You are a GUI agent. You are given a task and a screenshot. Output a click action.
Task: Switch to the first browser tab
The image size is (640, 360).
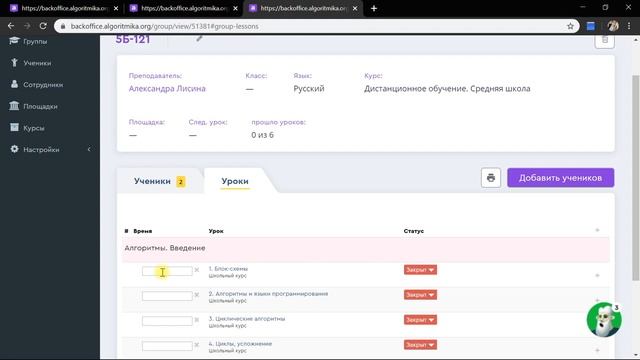click(63, 8)
